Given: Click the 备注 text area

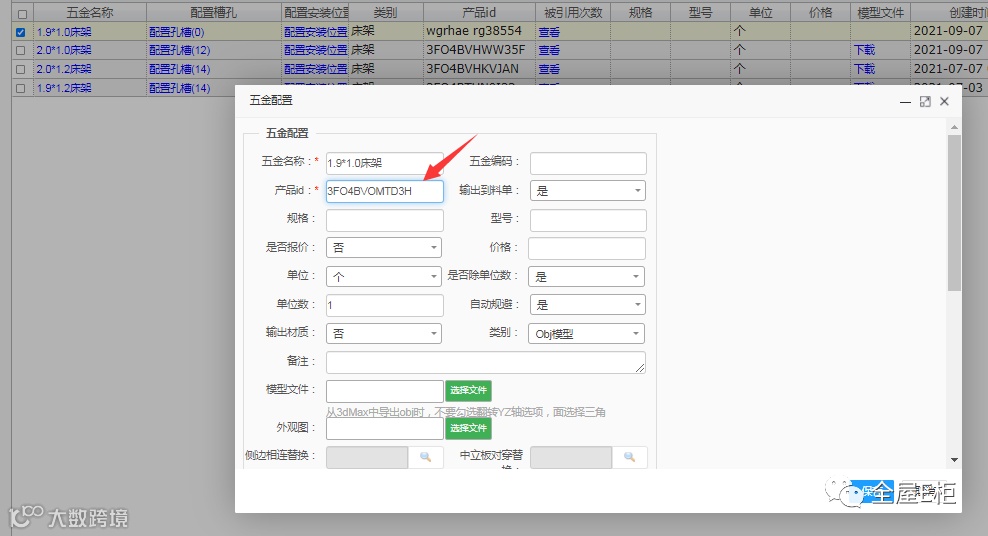Looking at the screenshot, I should (x=486, y=362).
